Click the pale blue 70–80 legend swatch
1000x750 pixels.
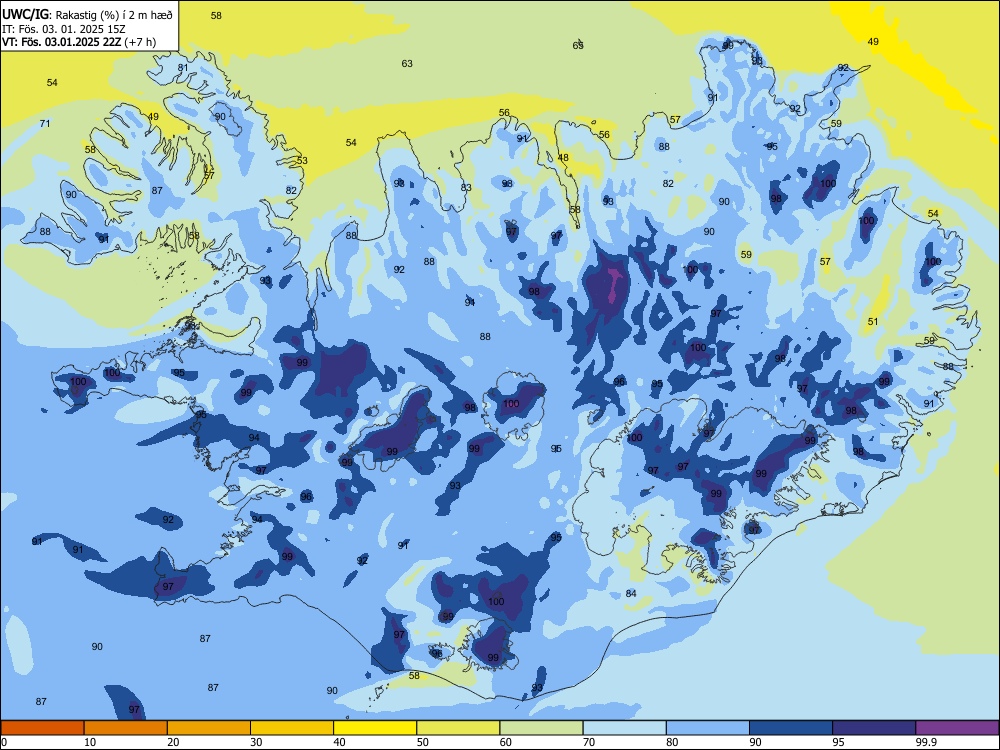tap(624, 728)
